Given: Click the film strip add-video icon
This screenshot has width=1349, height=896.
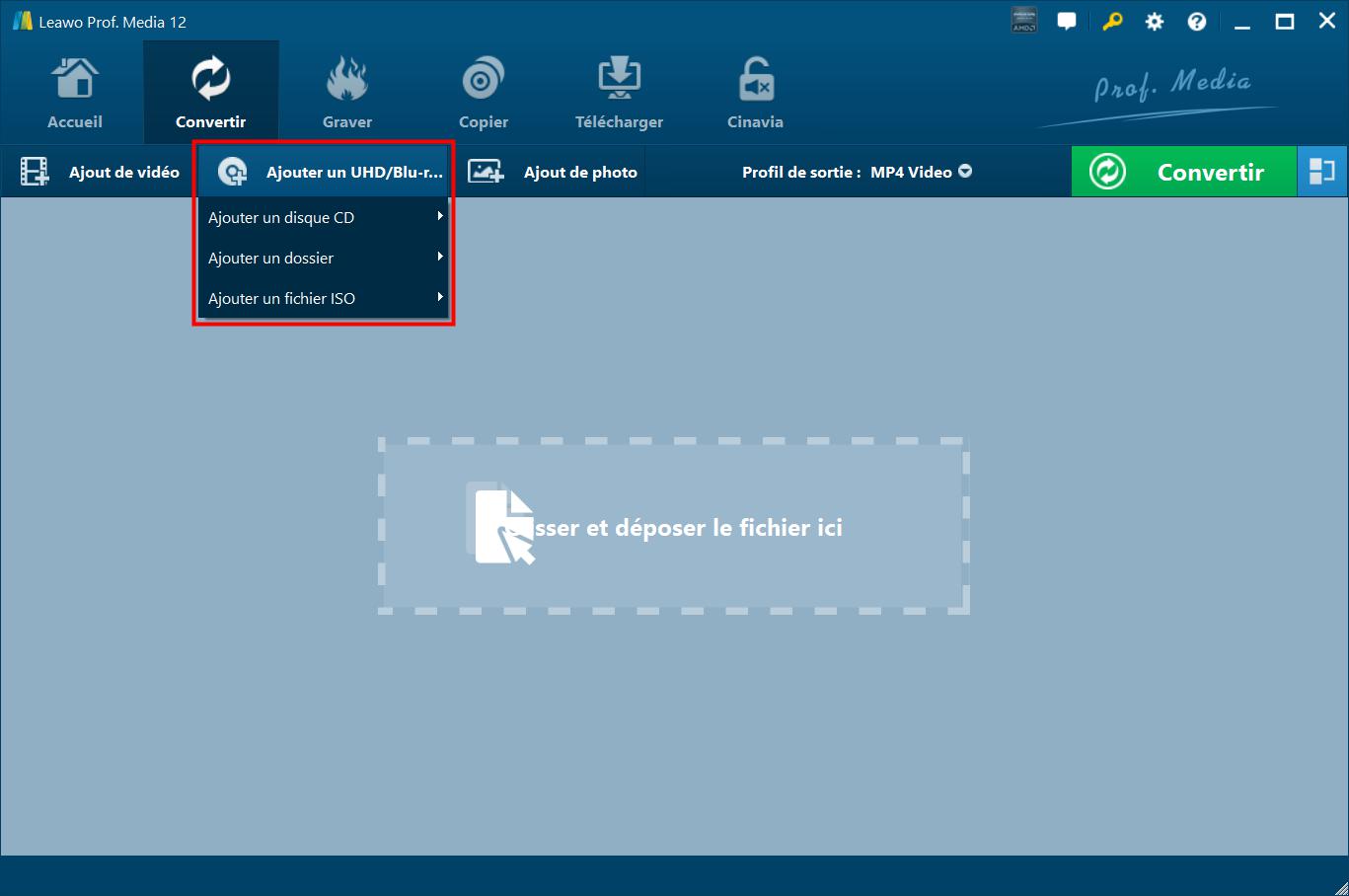Looking at the screenshot, I should [x=35, y=172].
